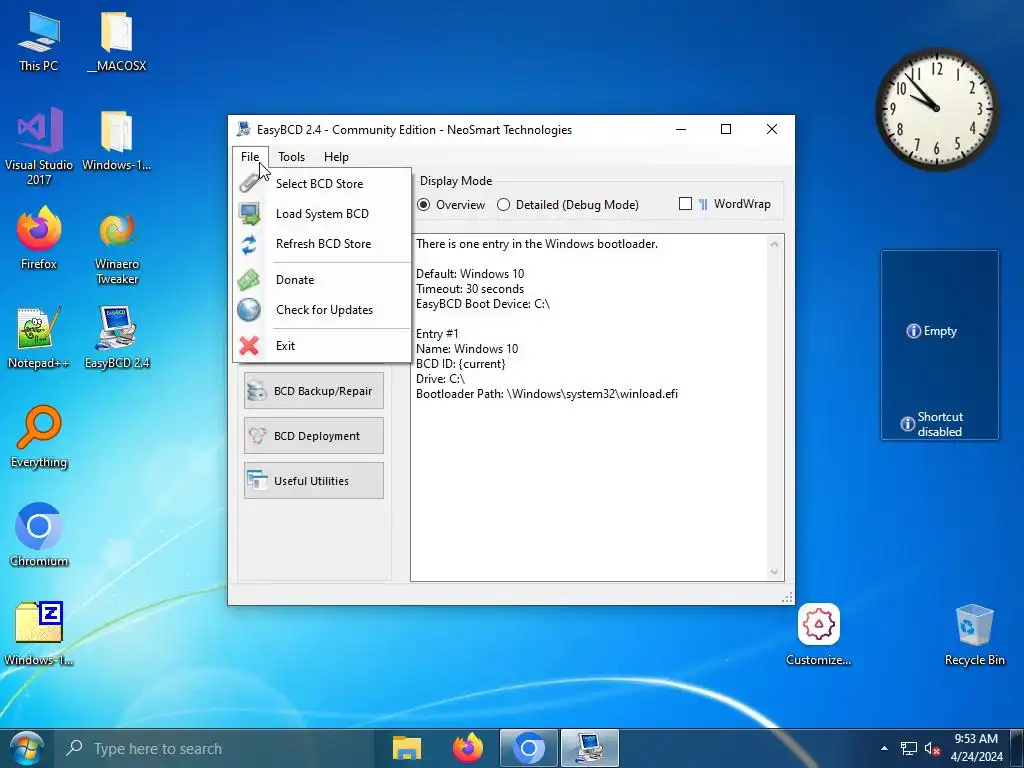The width and height of the screenshot is (1024, 768).
Task: Select the Windows-1... folder on desktop
Action: (x=117, y=140)
